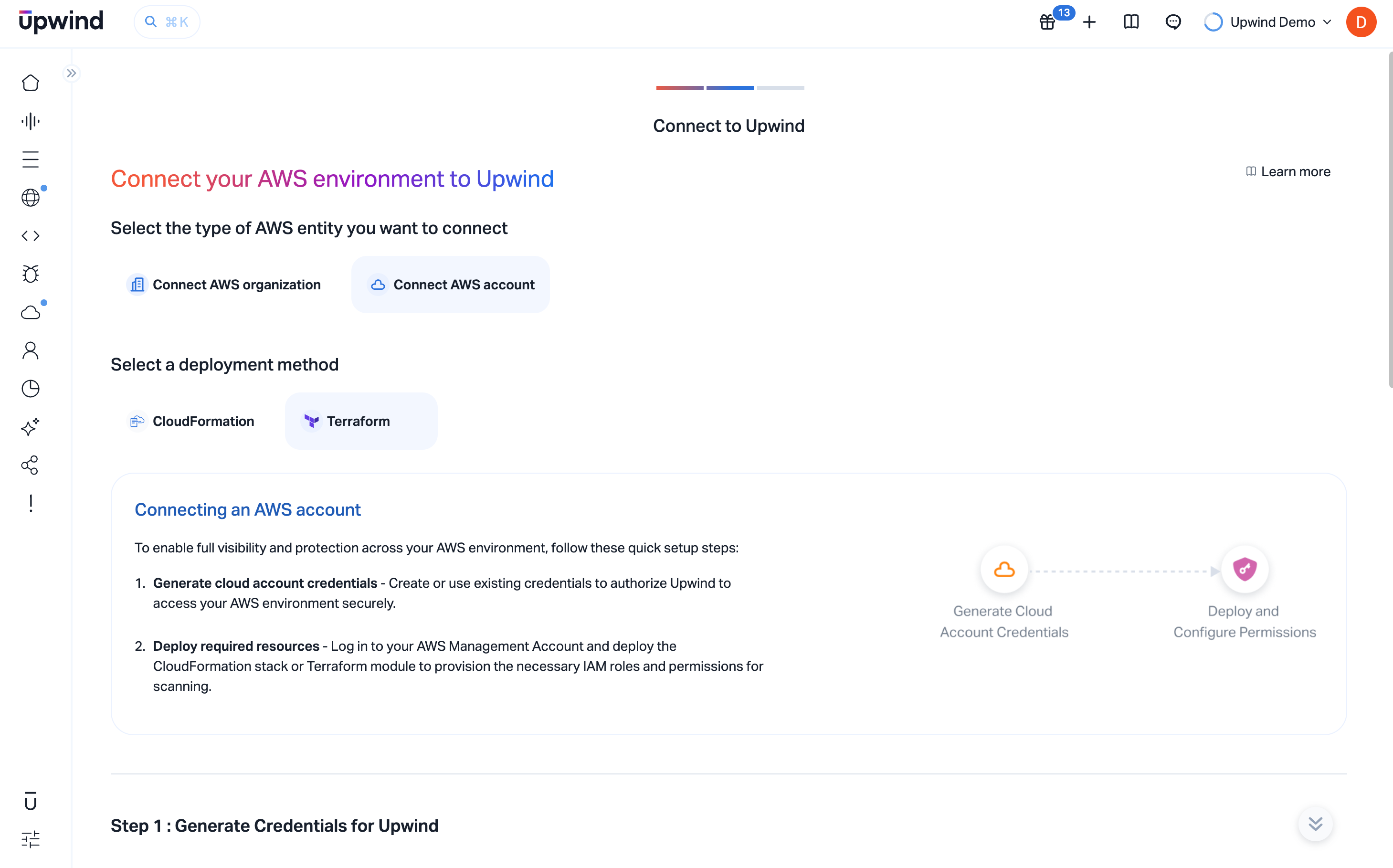The width and height of the screenshot is (1393, 868).
Task: Click the third gray progress step bar
Action: (x=781, y=88)
